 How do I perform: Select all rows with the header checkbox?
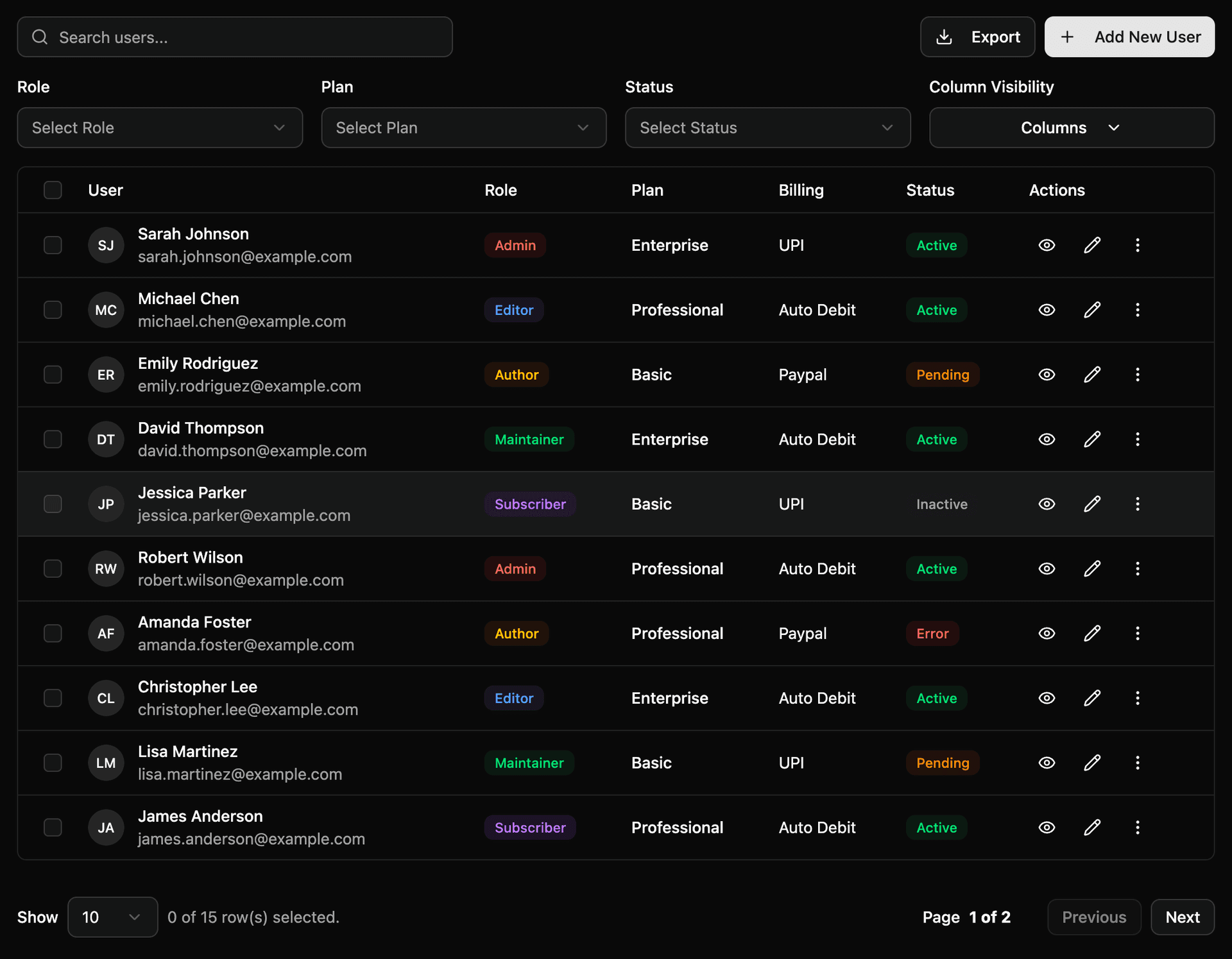(x=53, y=190)
